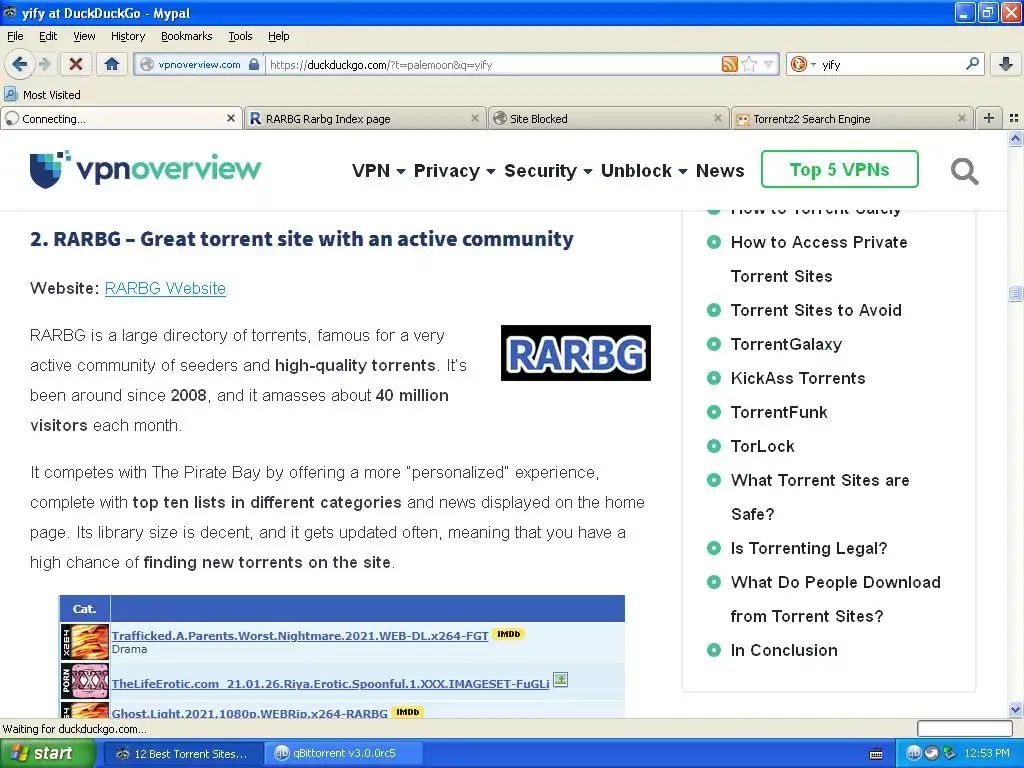Jump to How to Access Private Torrent Sites

tap(819, 259)
